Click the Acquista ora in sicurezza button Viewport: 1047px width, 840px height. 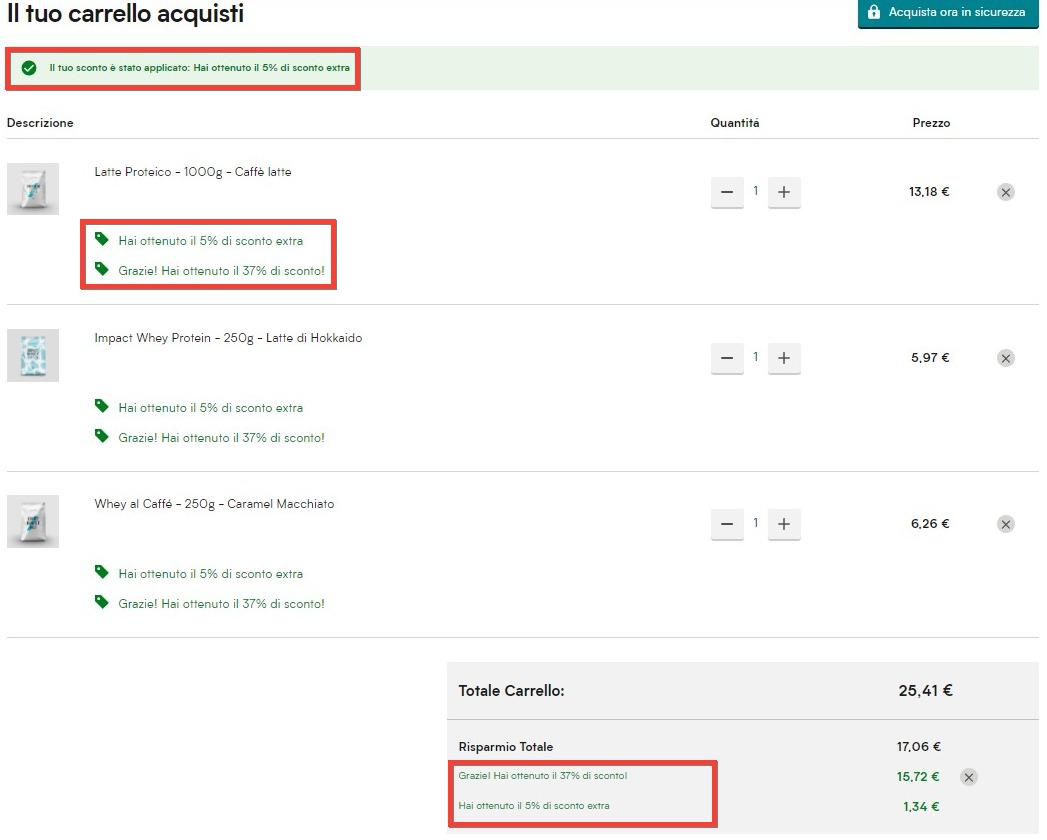click(947, 13)
